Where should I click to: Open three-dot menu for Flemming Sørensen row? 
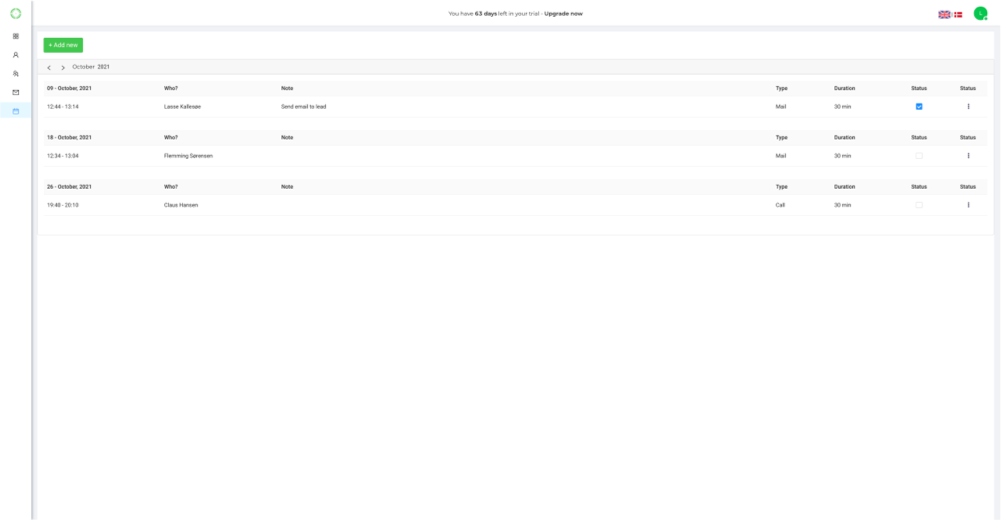(968, 156)
